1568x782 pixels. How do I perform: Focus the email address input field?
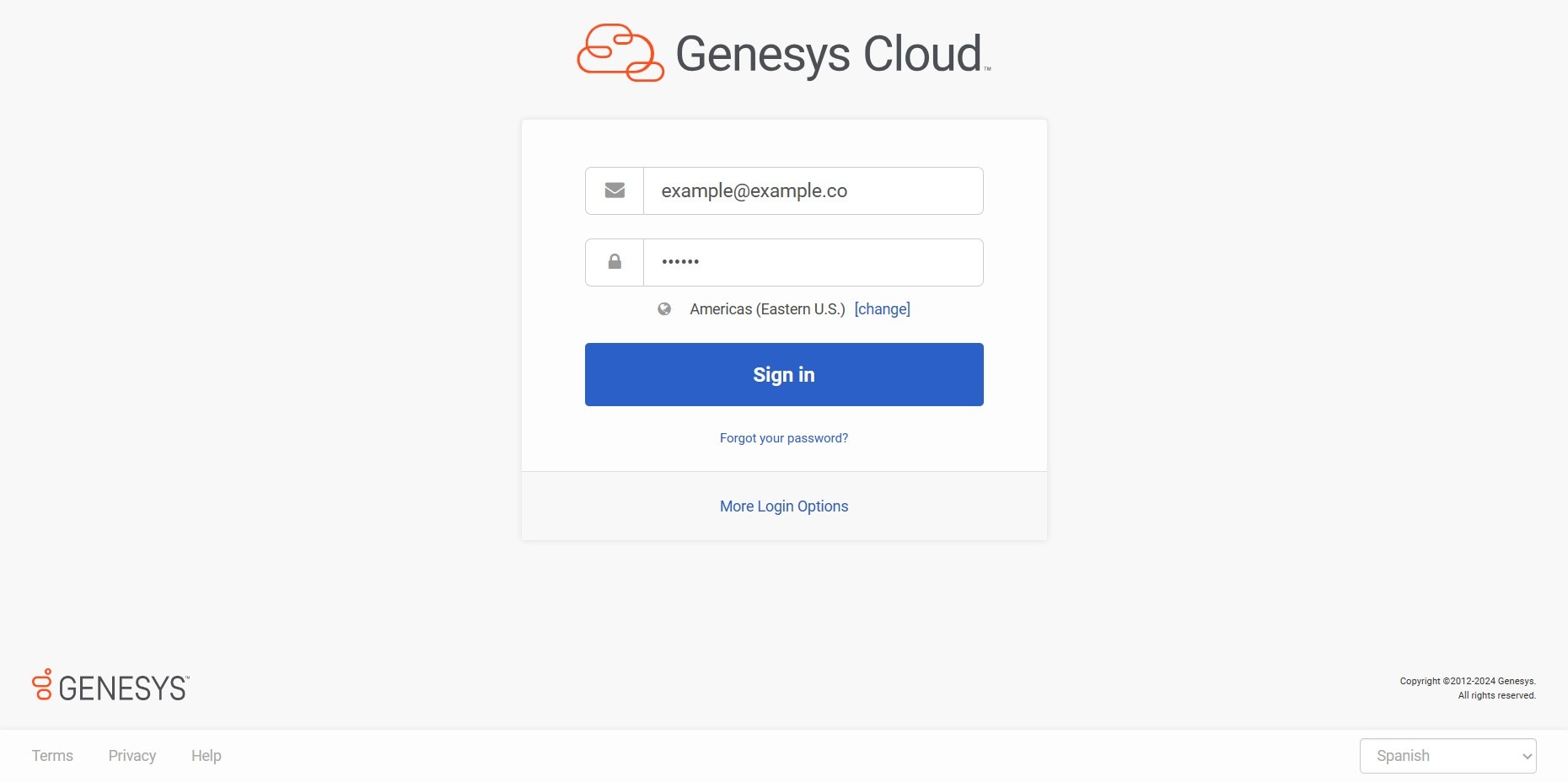(813, 190)
